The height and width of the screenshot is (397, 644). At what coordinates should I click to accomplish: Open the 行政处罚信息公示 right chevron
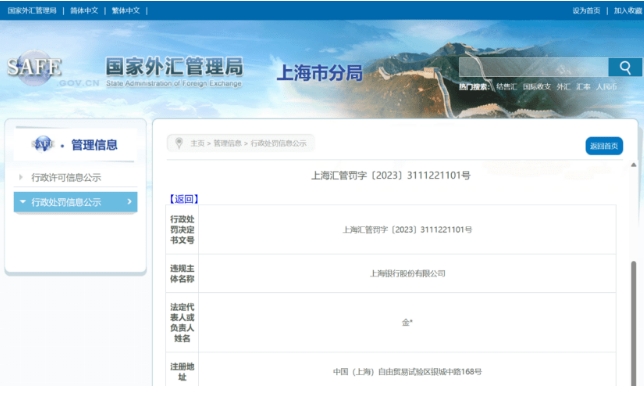pos(129,202)
